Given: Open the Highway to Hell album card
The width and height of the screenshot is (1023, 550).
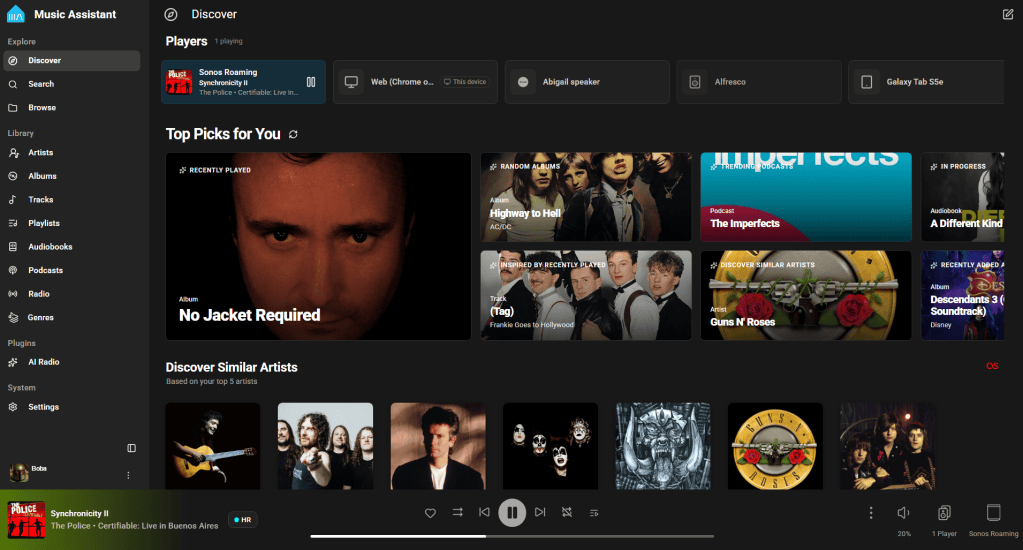Looking at the screenshot, I should (586, 197).
